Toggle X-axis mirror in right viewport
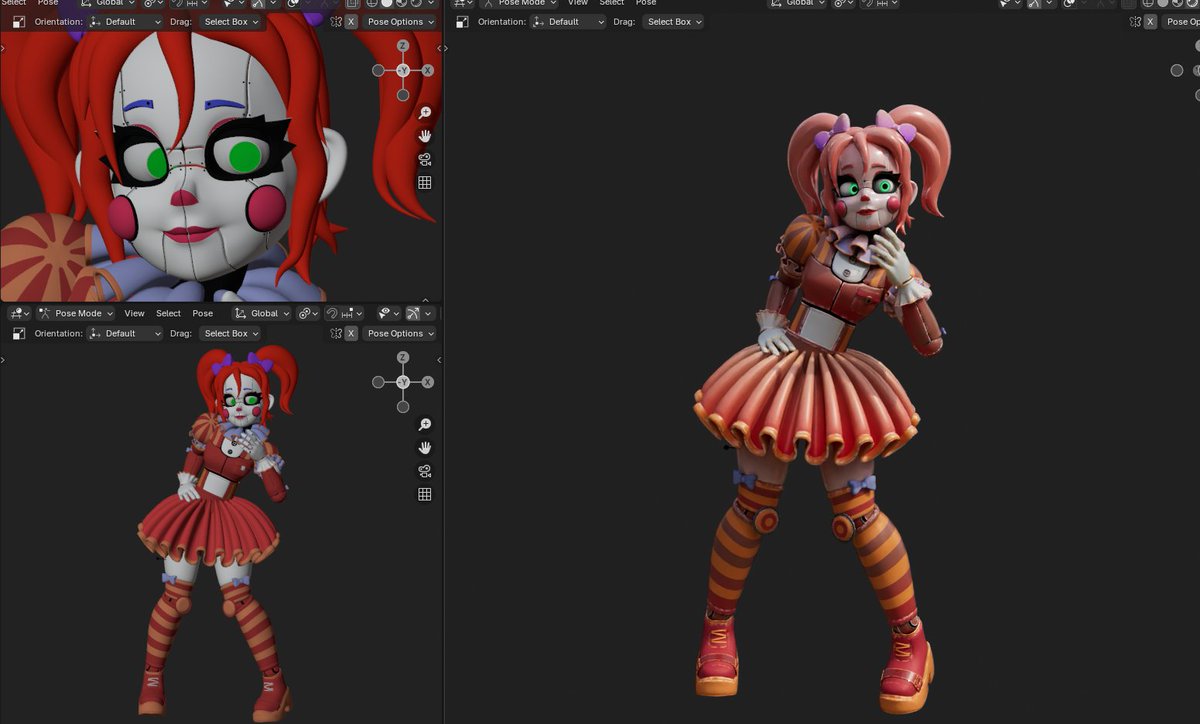Viewport: 1200px width, 724px height. (x=1150, y=21)
